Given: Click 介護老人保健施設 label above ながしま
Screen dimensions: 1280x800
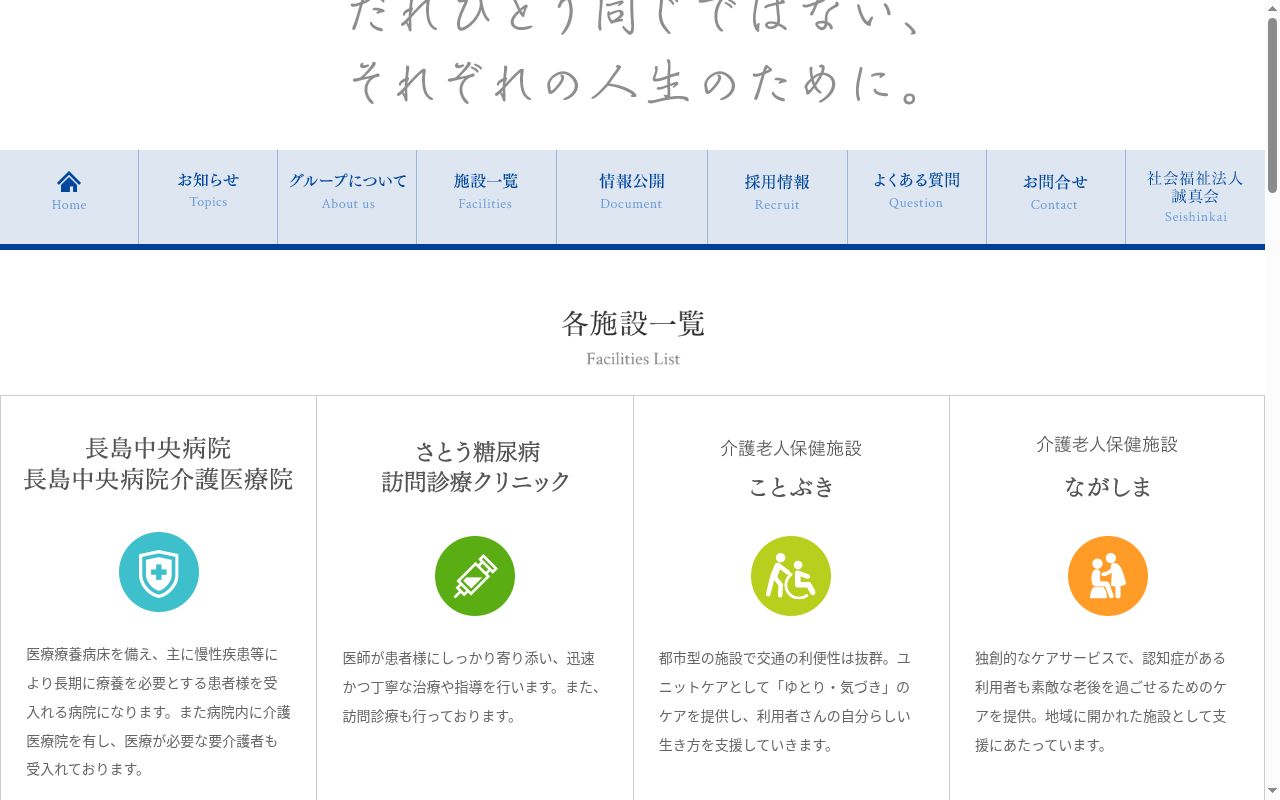Looking at the screenshot, I should point(1107,444).
